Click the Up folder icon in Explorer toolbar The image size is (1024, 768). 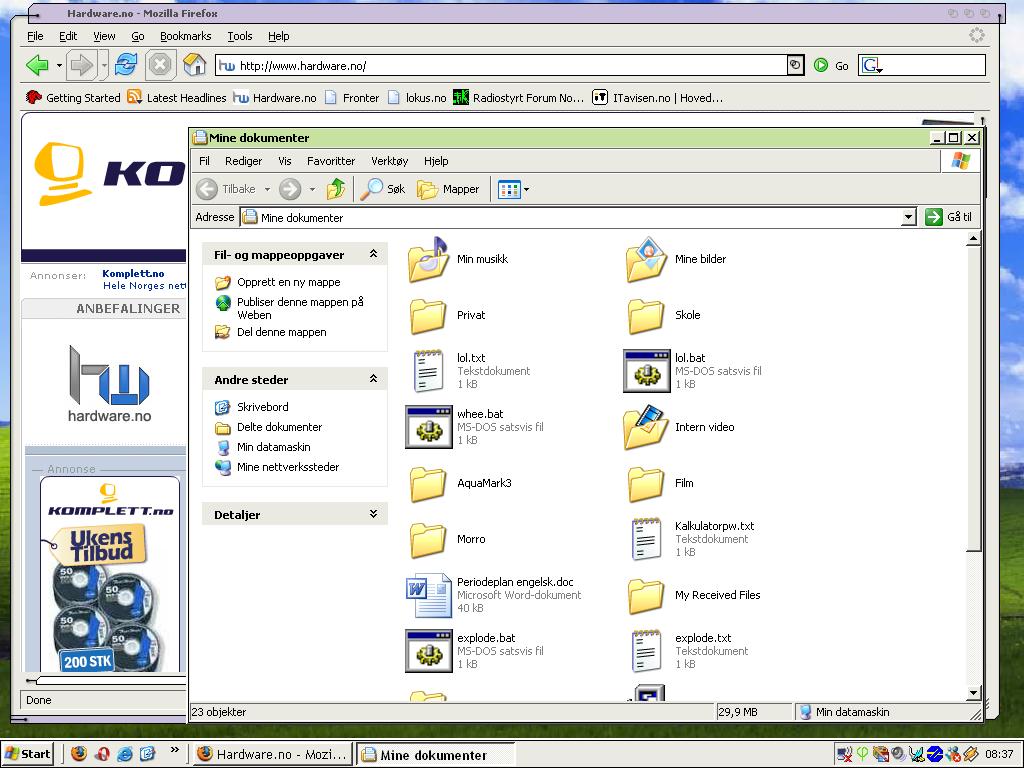[x=336, y=189]
